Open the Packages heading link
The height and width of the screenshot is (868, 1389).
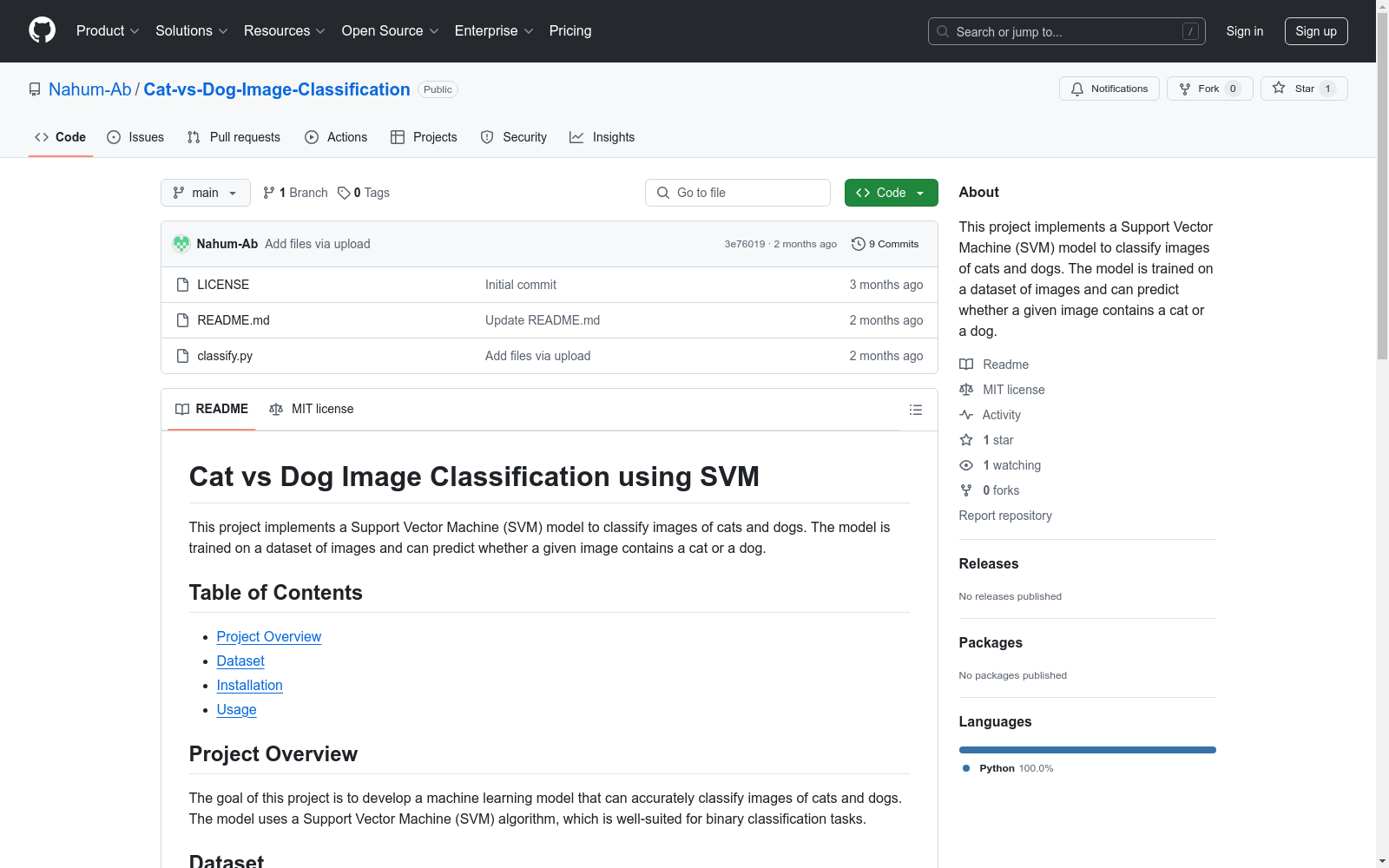[x=991, y=642]
